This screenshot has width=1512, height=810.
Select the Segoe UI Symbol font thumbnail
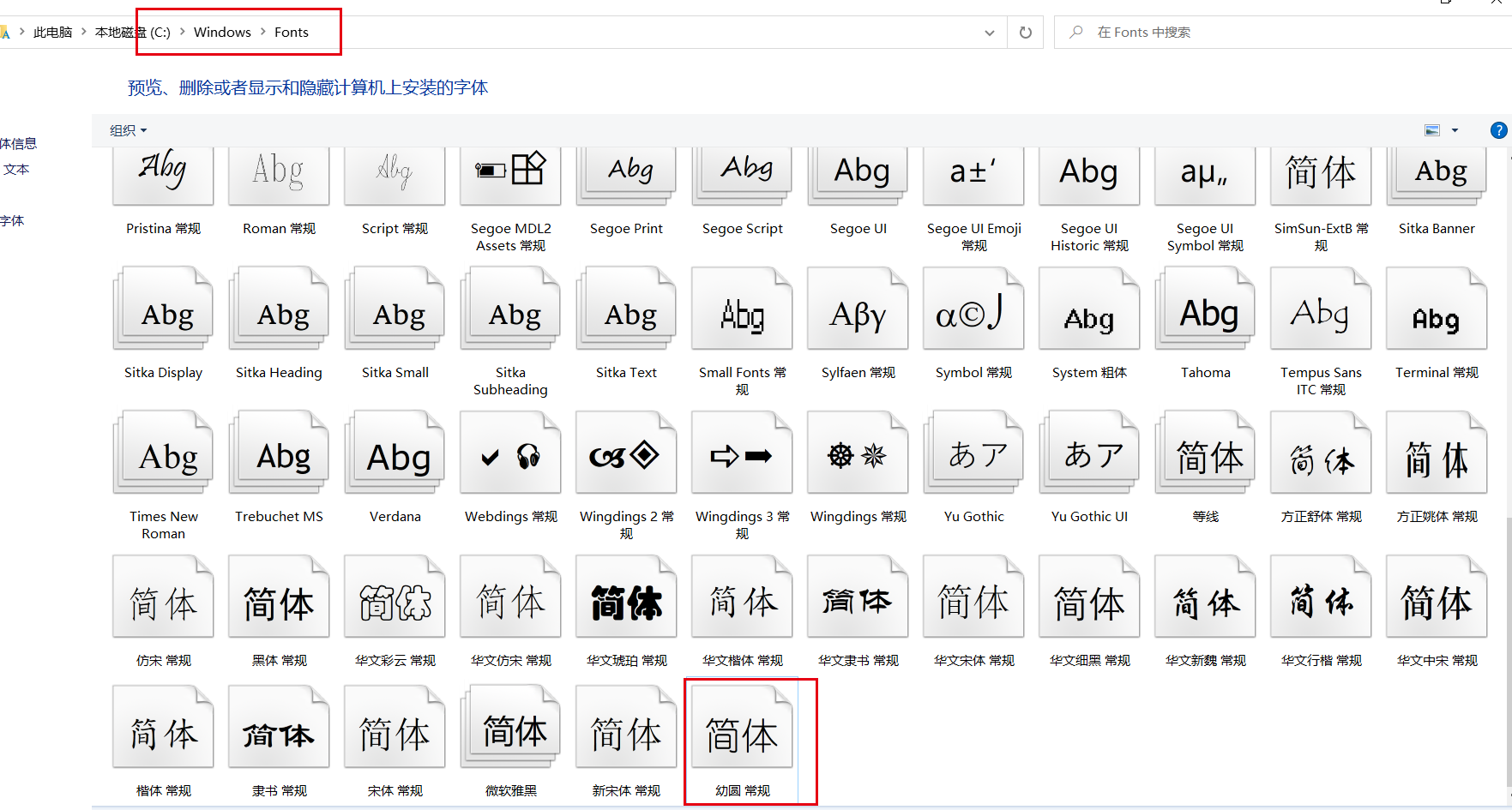[x=1205, y=176]
